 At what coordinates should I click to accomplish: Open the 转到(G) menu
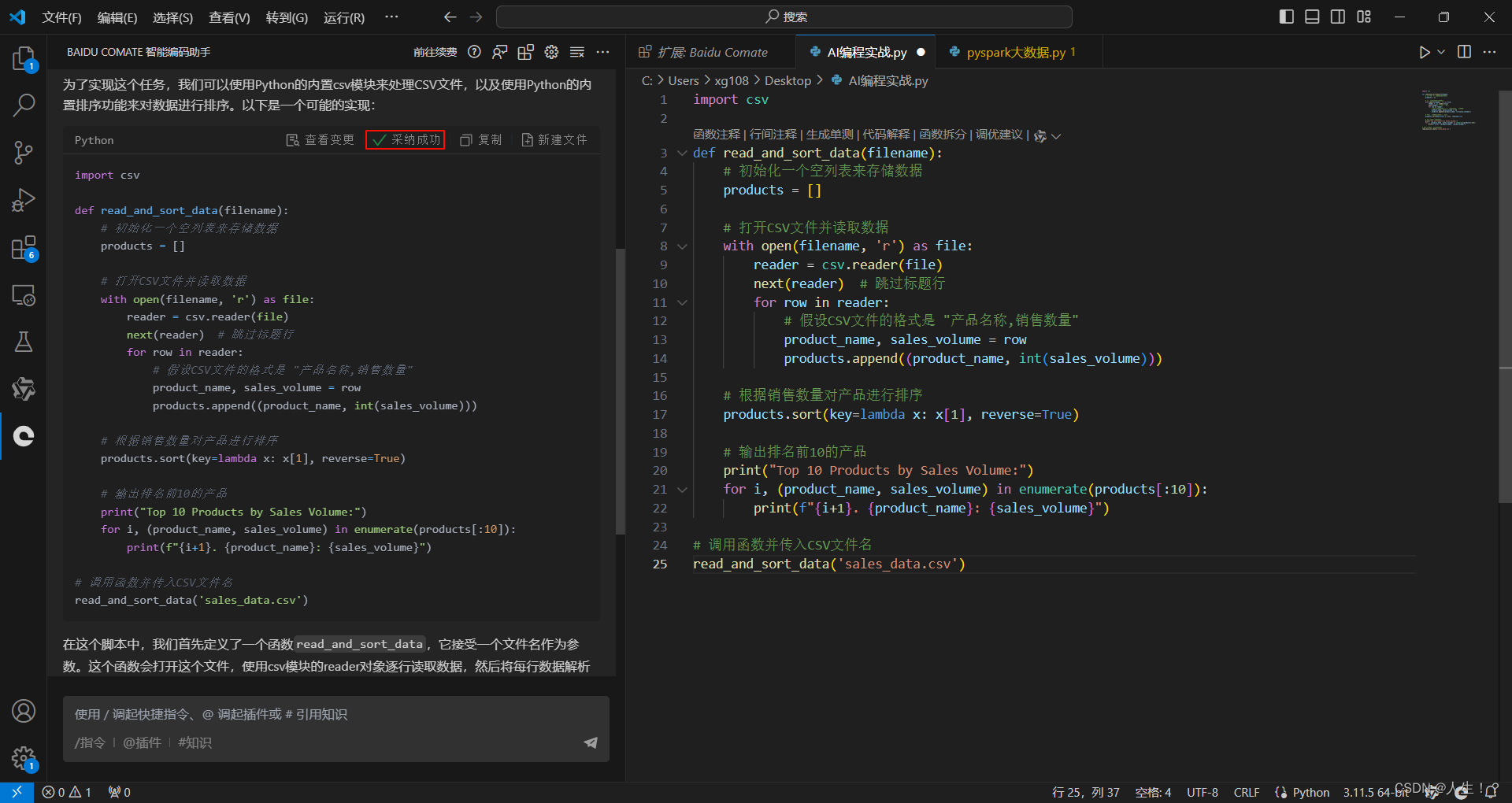click(x=287, y=17)
